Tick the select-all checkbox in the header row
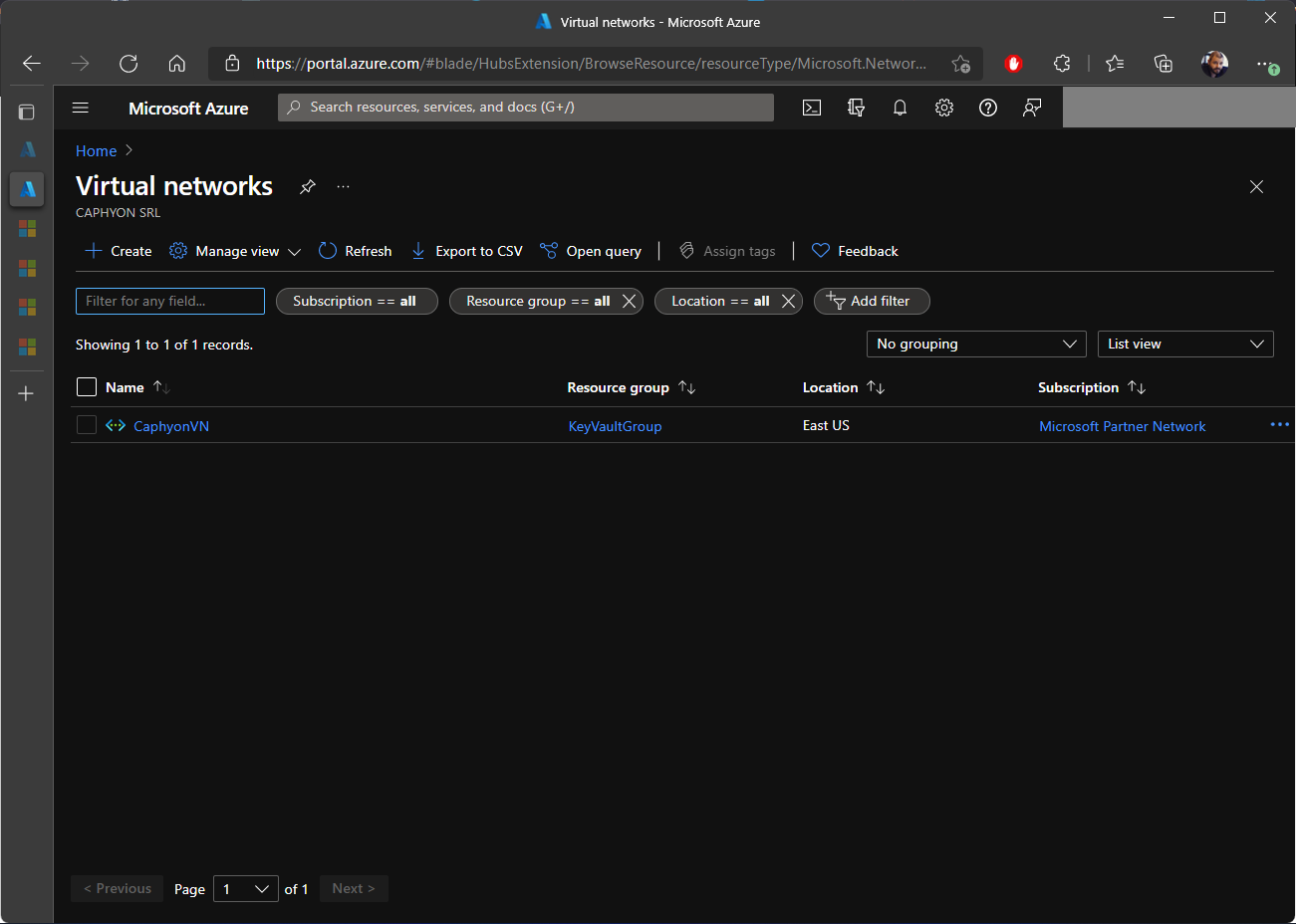Viewport: 1296px width, 924px height. tap(87, 386)
